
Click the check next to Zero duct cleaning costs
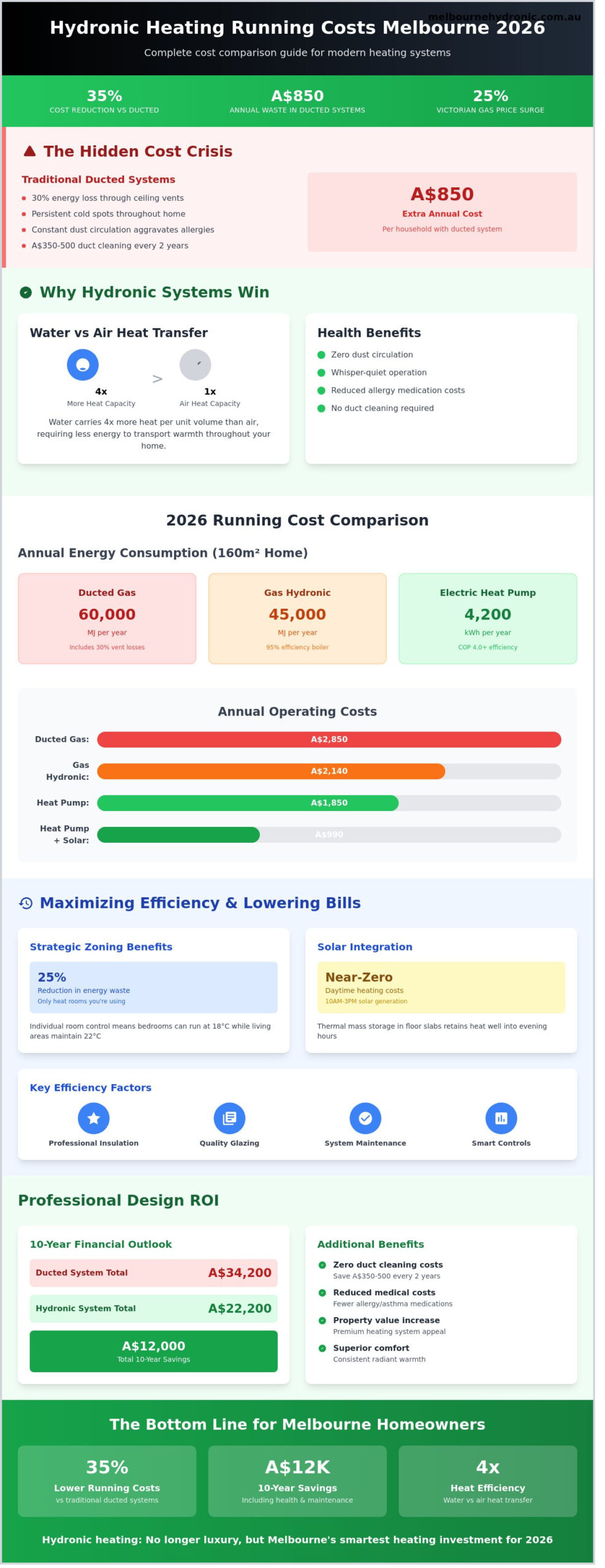point(322,1265)
